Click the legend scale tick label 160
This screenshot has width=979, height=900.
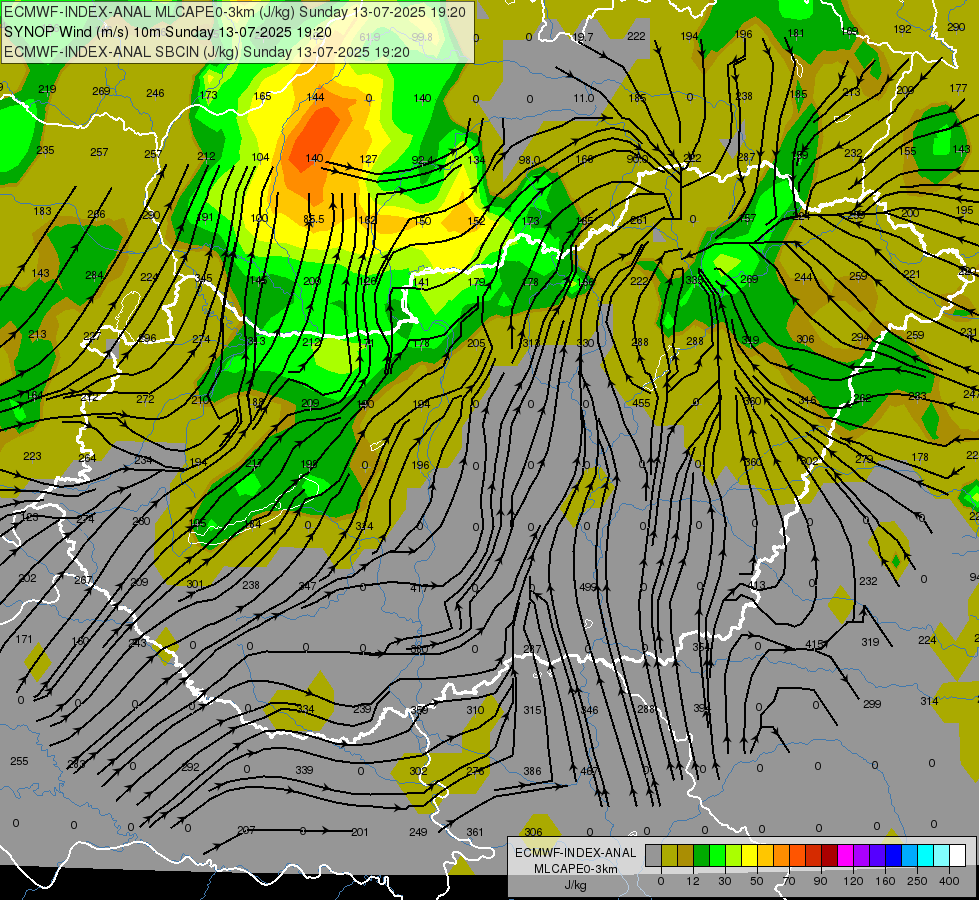click(885, 881)
